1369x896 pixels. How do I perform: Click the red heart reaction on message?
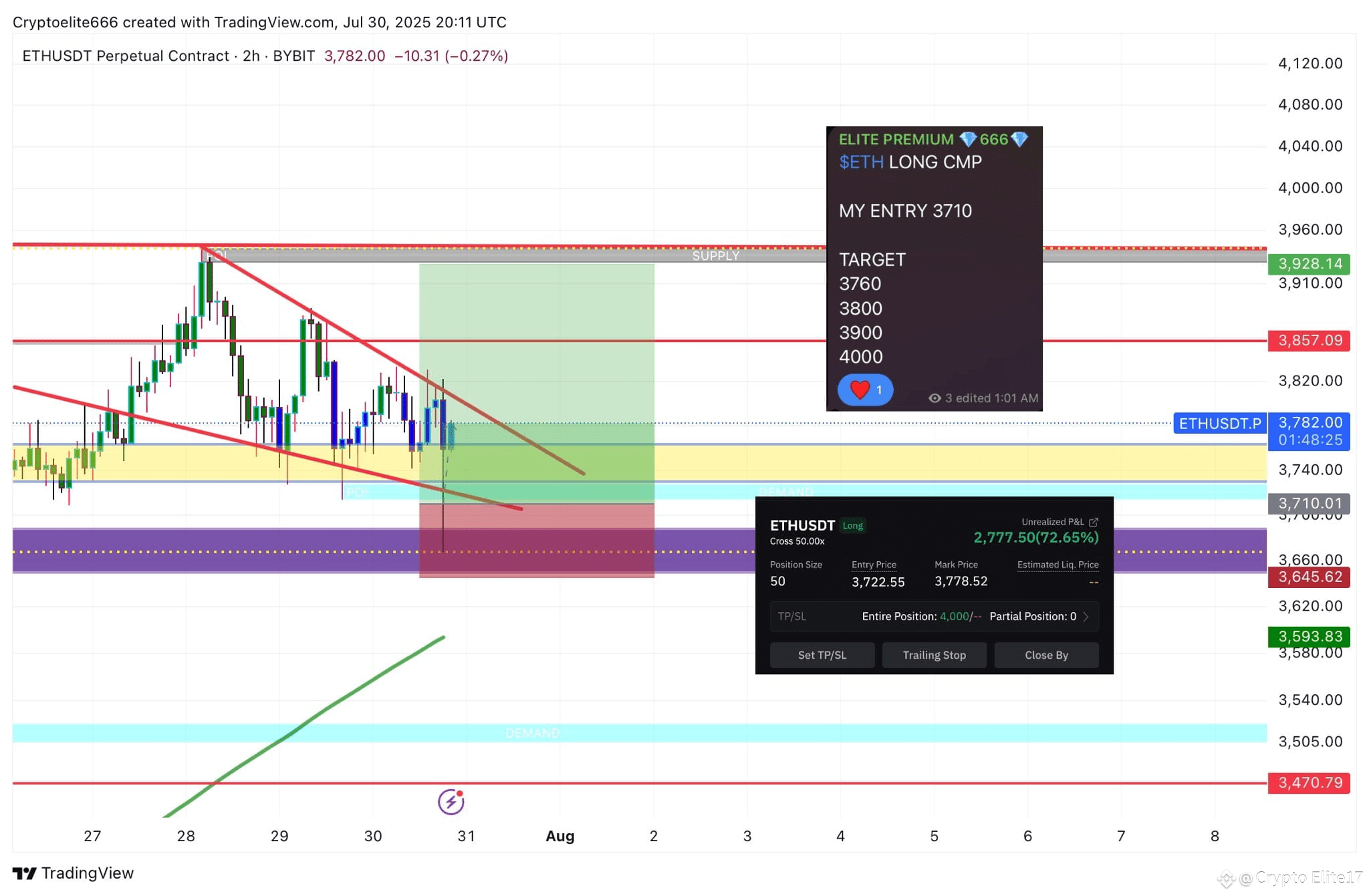(x=860, y=389)
